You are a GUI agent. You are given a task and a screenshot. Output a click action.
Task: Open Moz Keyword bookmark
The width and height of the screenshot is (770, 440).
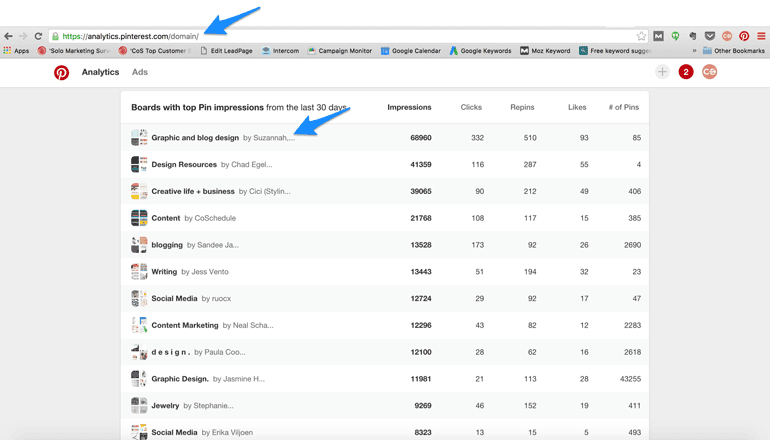[545, 51]
